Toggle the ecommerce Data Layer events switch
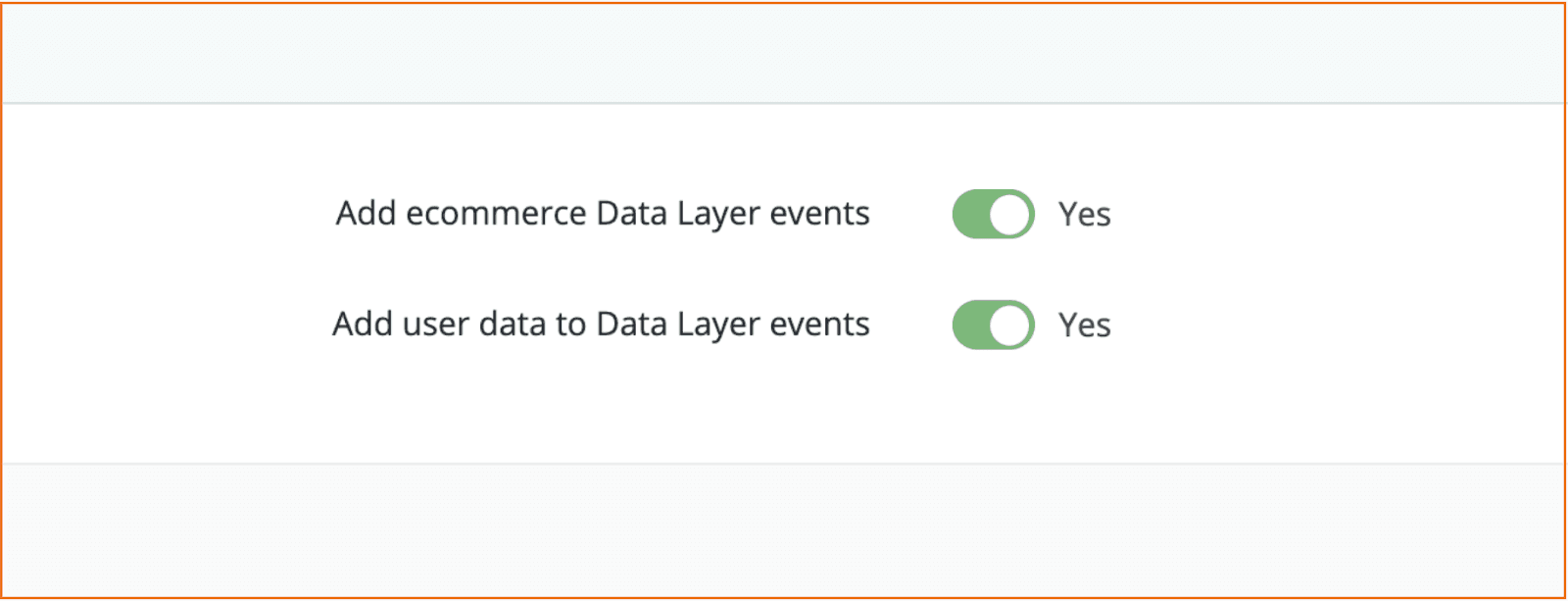The image size is (1568, 601). (993, 214)
